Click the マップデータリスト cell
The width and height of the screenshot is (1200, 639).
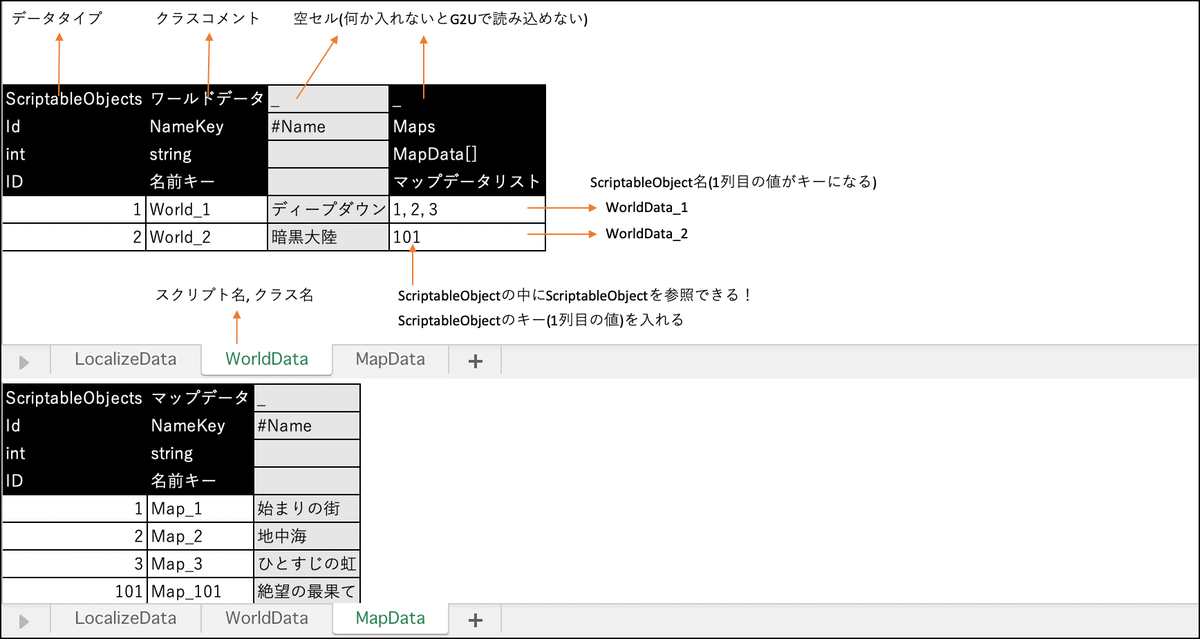[467, 182]
